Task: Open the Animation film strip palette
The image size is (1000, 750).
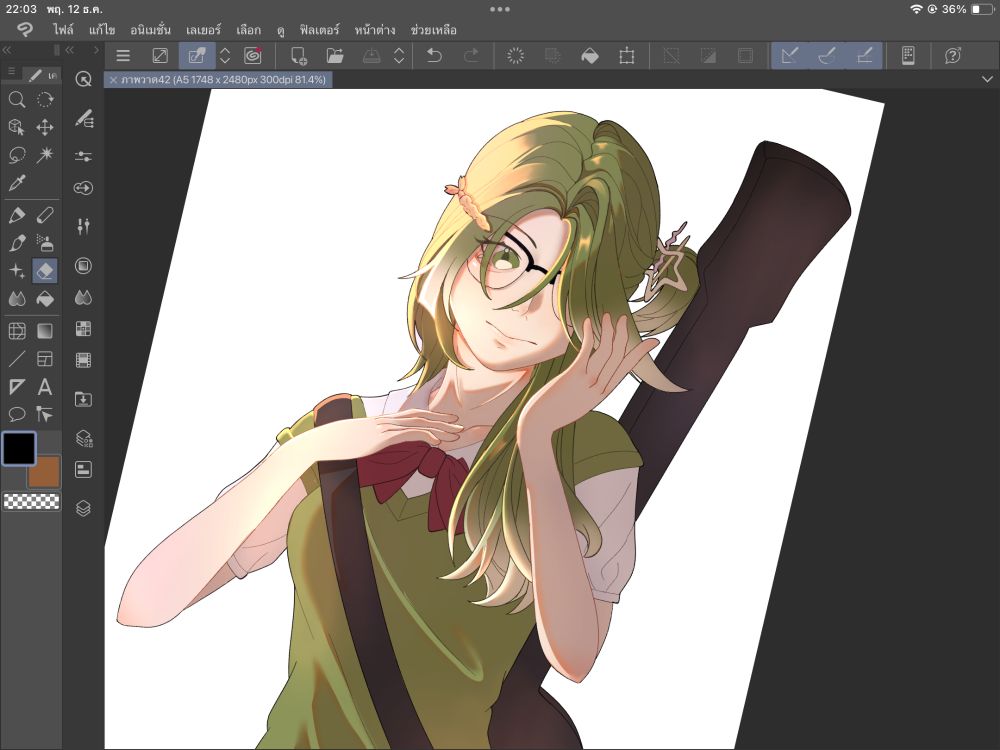Action: (x=84, y=360)
